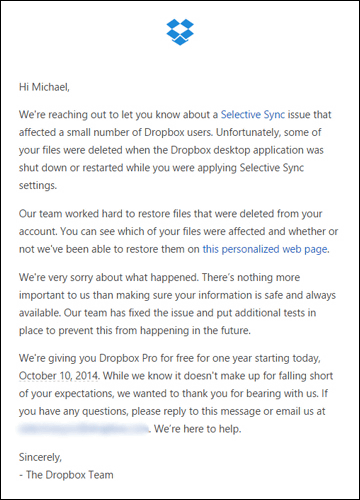
Task: Click the 'Hi Michael,' greeting line
Action: point(44,87)
